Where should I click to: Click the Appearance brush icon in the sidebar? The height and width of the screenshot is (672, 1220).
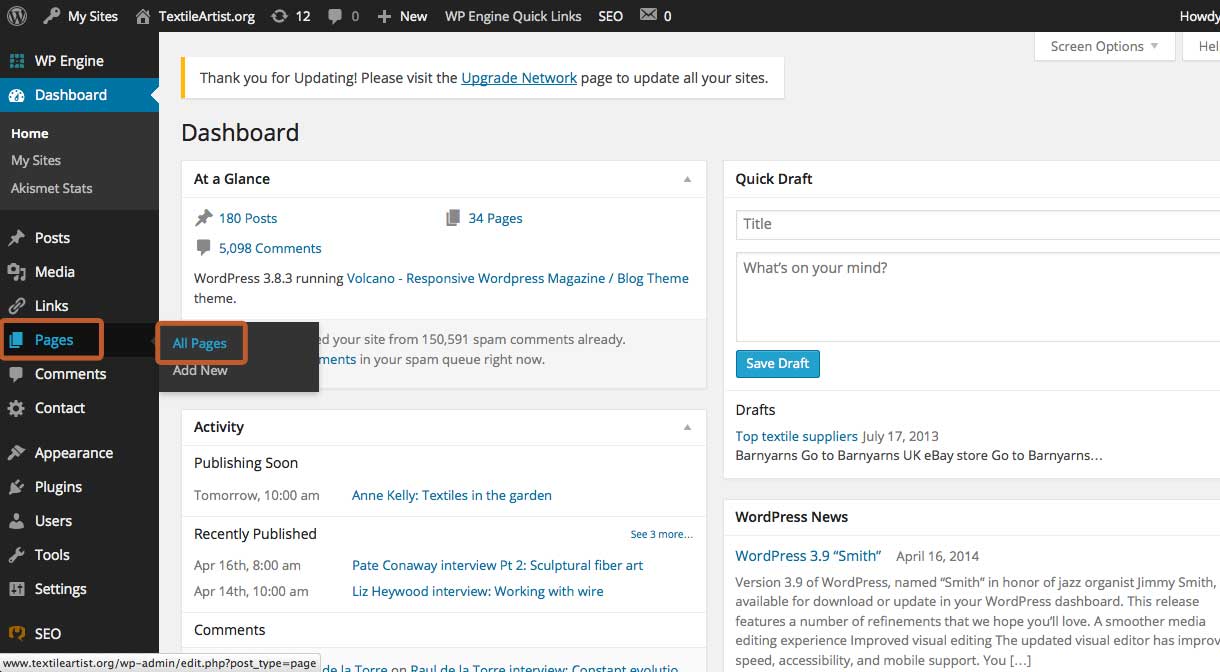click(x=16, y=453)
